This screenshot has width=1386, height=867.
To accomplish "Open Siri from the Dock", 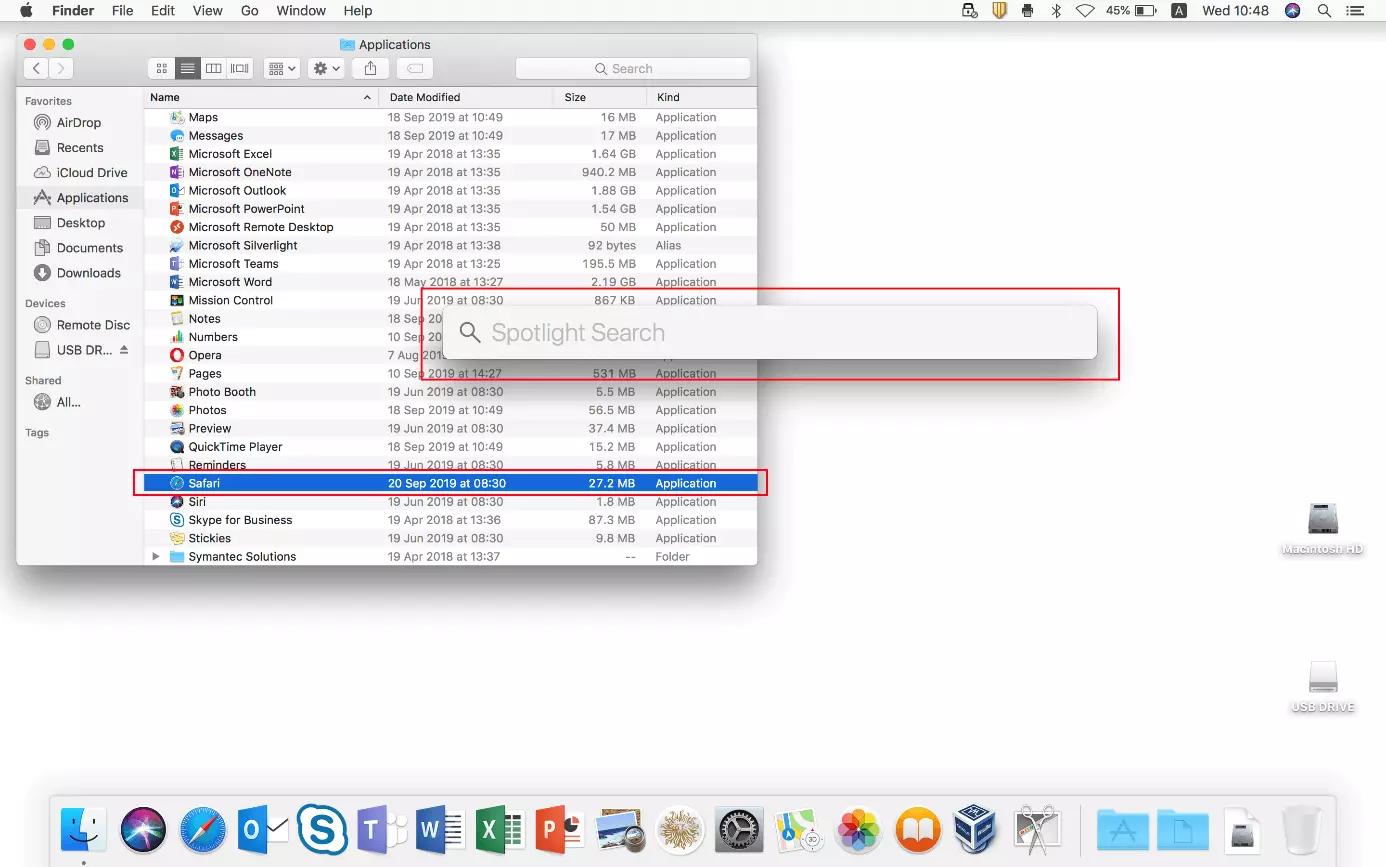I will 143,829.
